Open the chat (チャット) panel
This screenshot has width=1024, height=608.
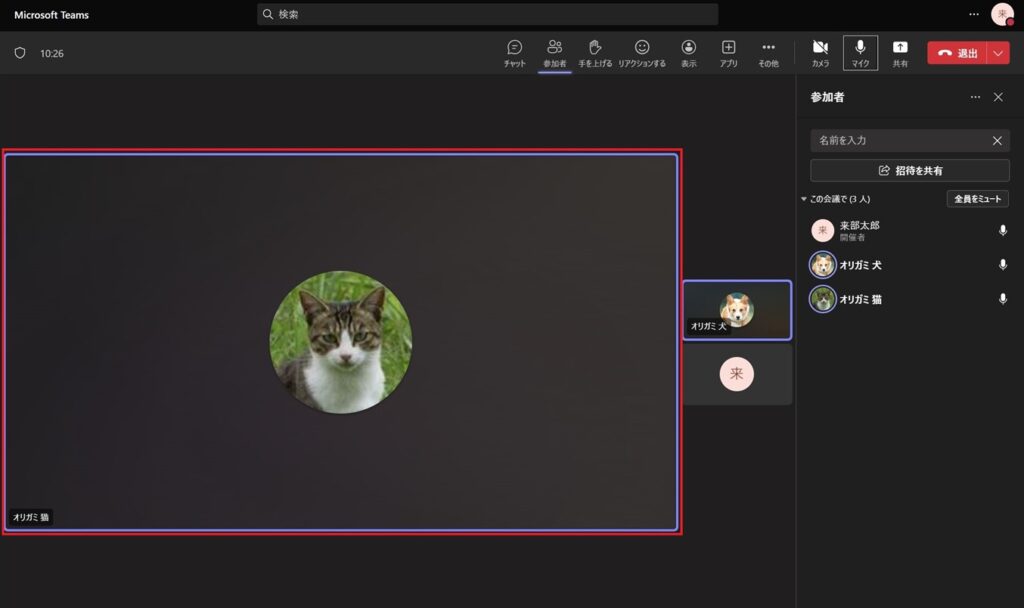[514, 52]
